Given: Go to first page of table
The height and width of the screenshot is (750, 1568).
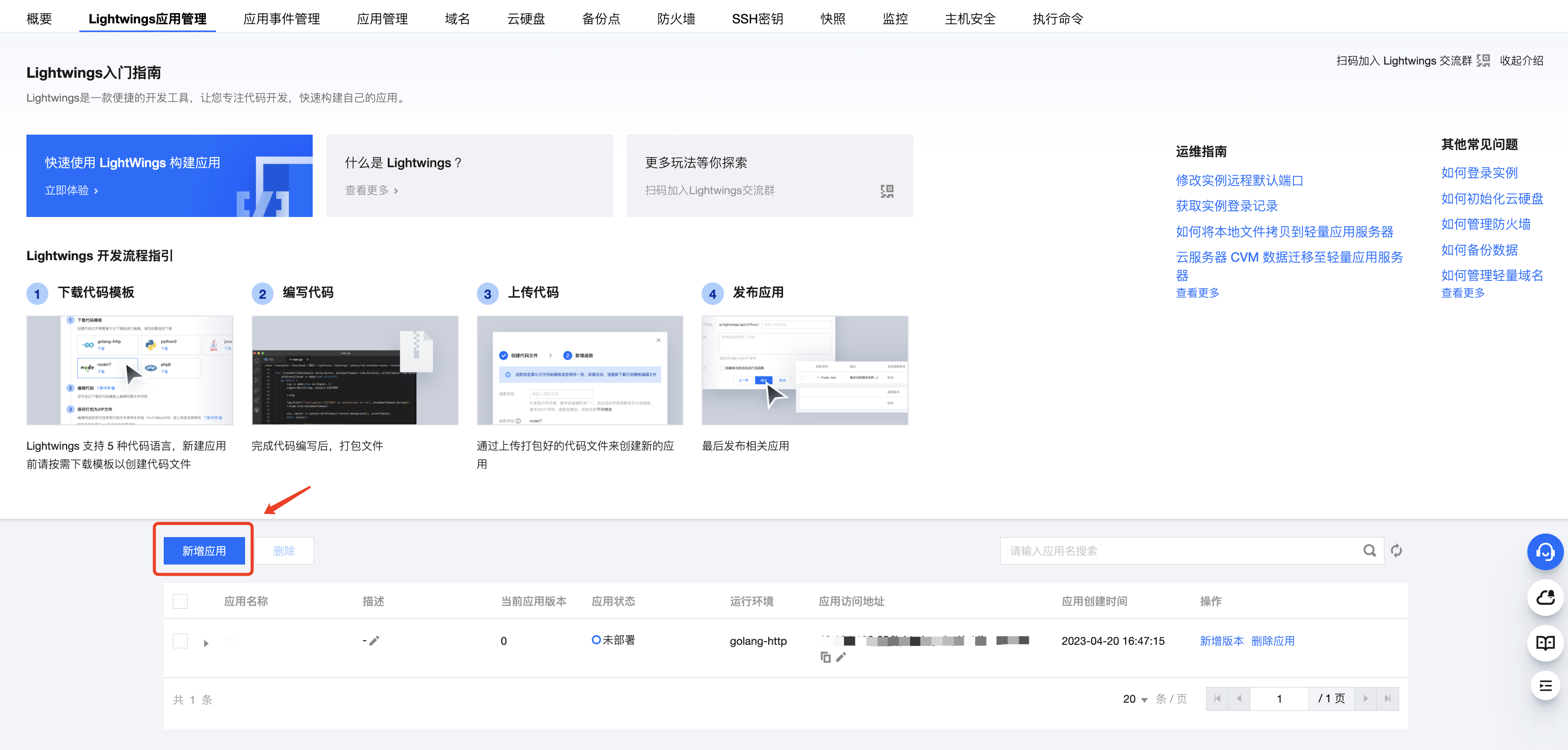Looking at the screenshot, I should [1217, 699].
